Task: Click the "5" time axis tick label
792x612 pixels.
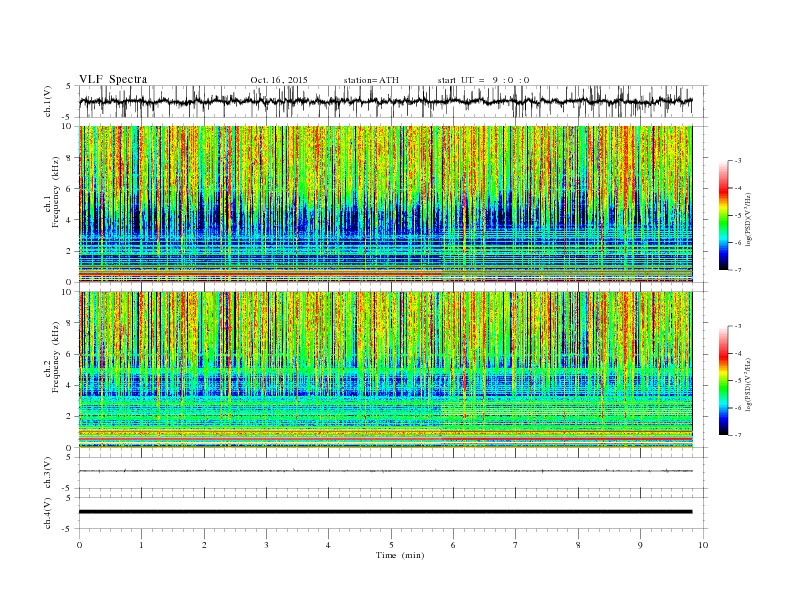Action: coord(391,545)
